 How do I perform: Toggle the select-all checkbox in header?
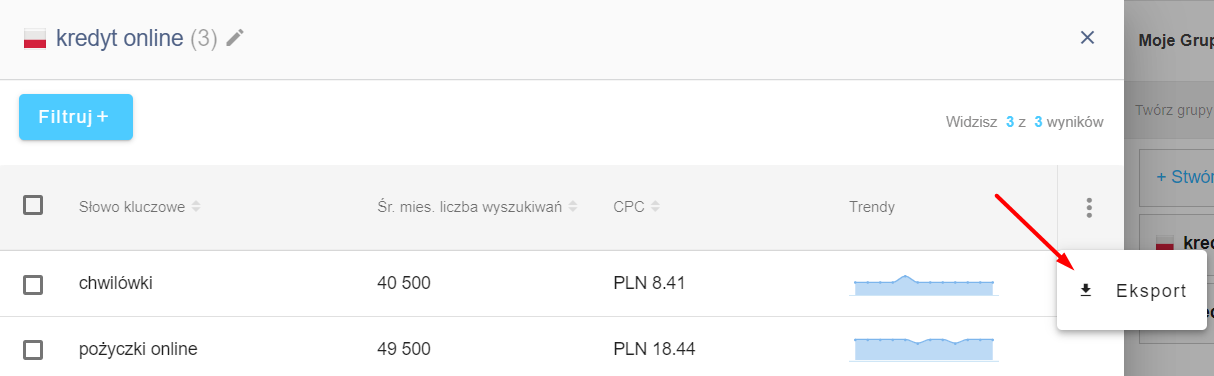pos(33,205)
